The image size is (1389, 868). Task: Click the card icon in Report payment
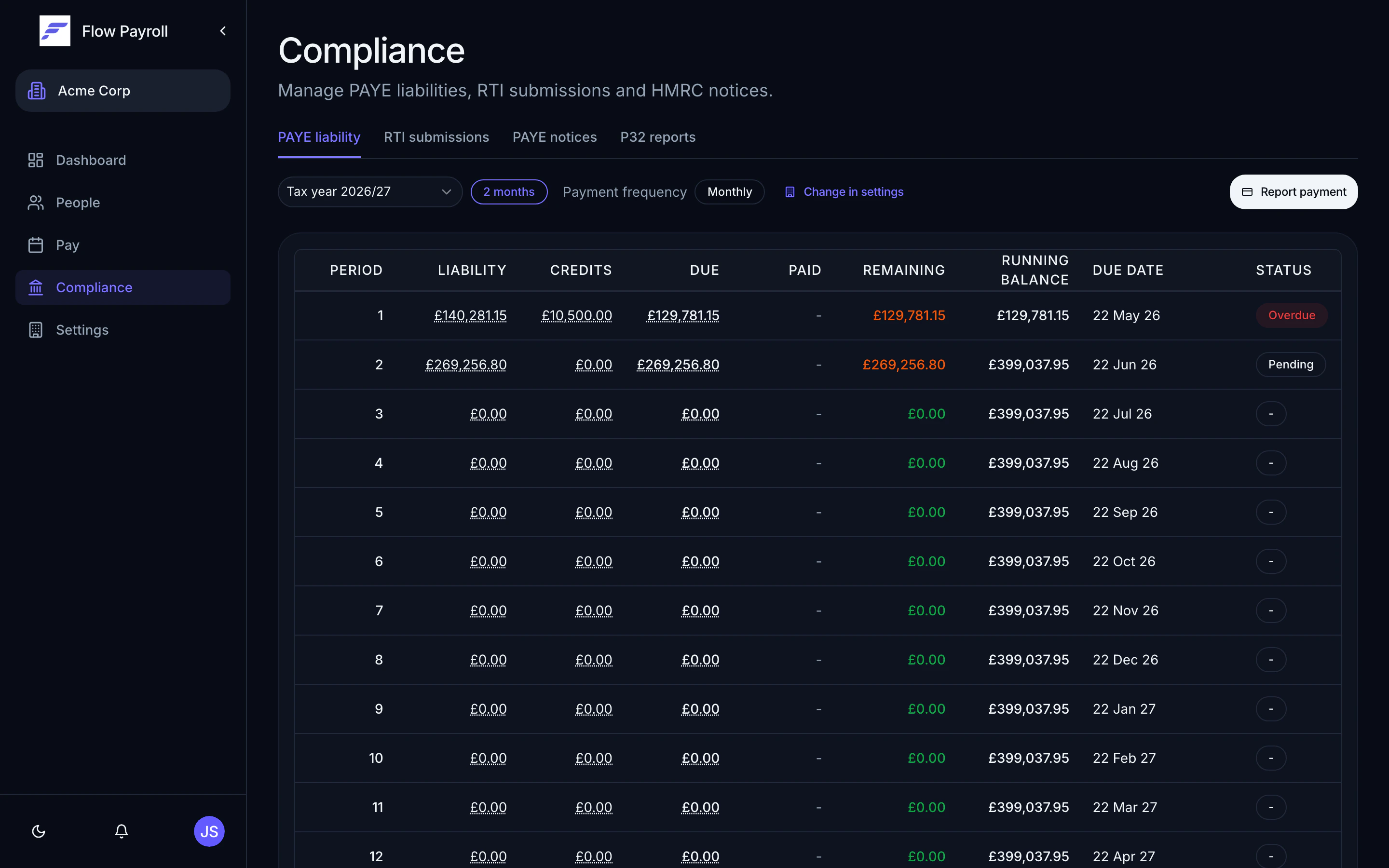1247,192
